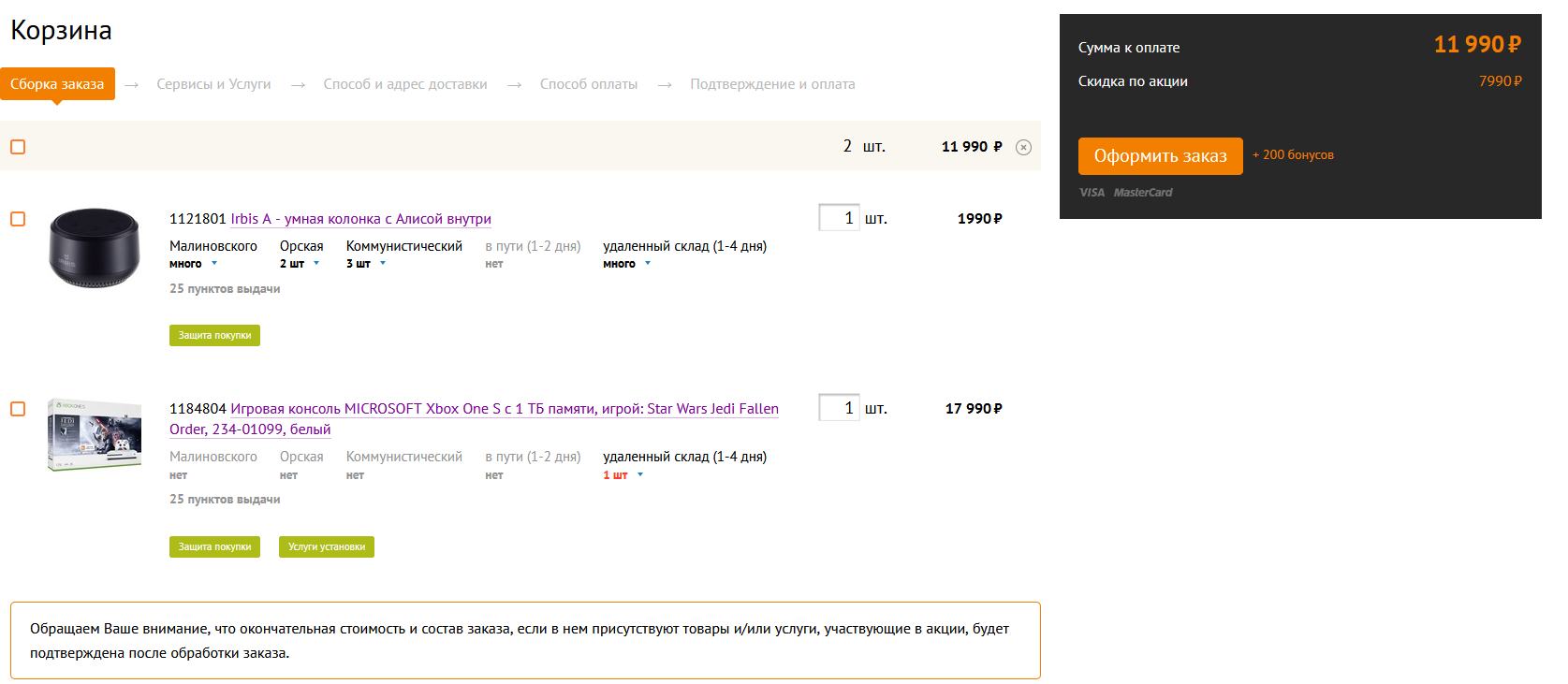
Task: Expand Коммунистический '3 шт' stock dropdown
Action: [x=366, y=264]
